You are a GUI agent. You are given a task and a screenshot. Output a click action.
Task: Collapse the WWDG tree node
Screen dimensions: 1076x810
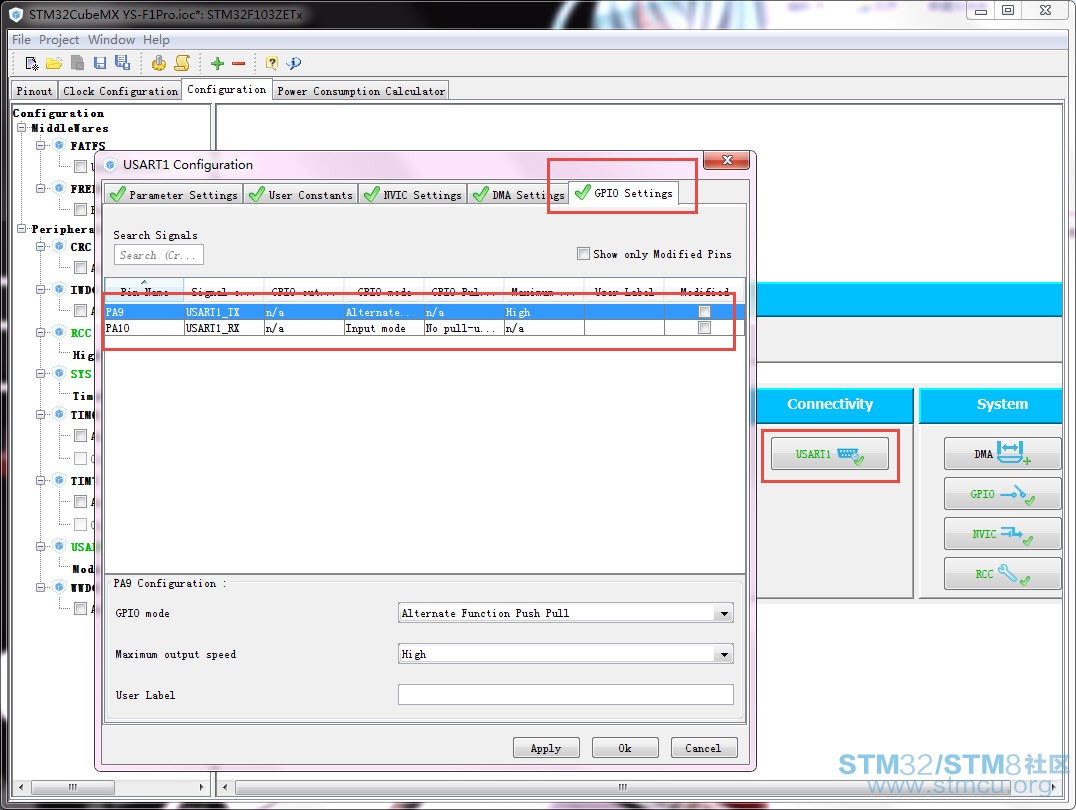pyautogui.click(x=40, y=588)
